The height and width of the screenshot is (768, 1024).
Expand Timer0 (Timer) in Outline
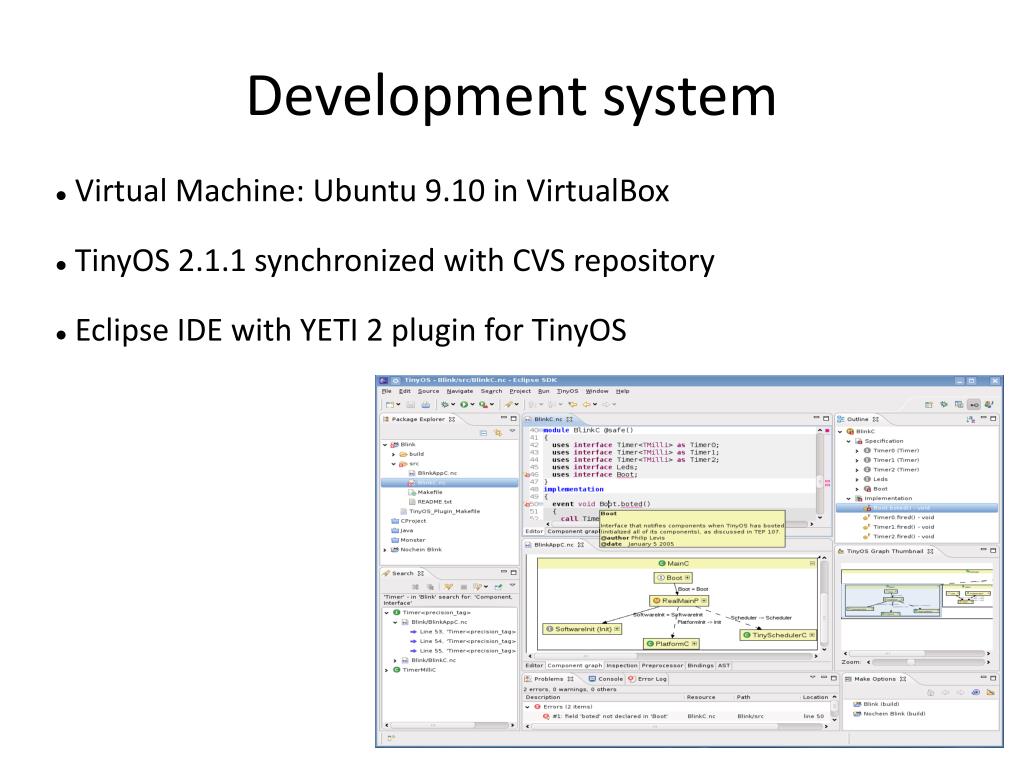coord(857,451)
